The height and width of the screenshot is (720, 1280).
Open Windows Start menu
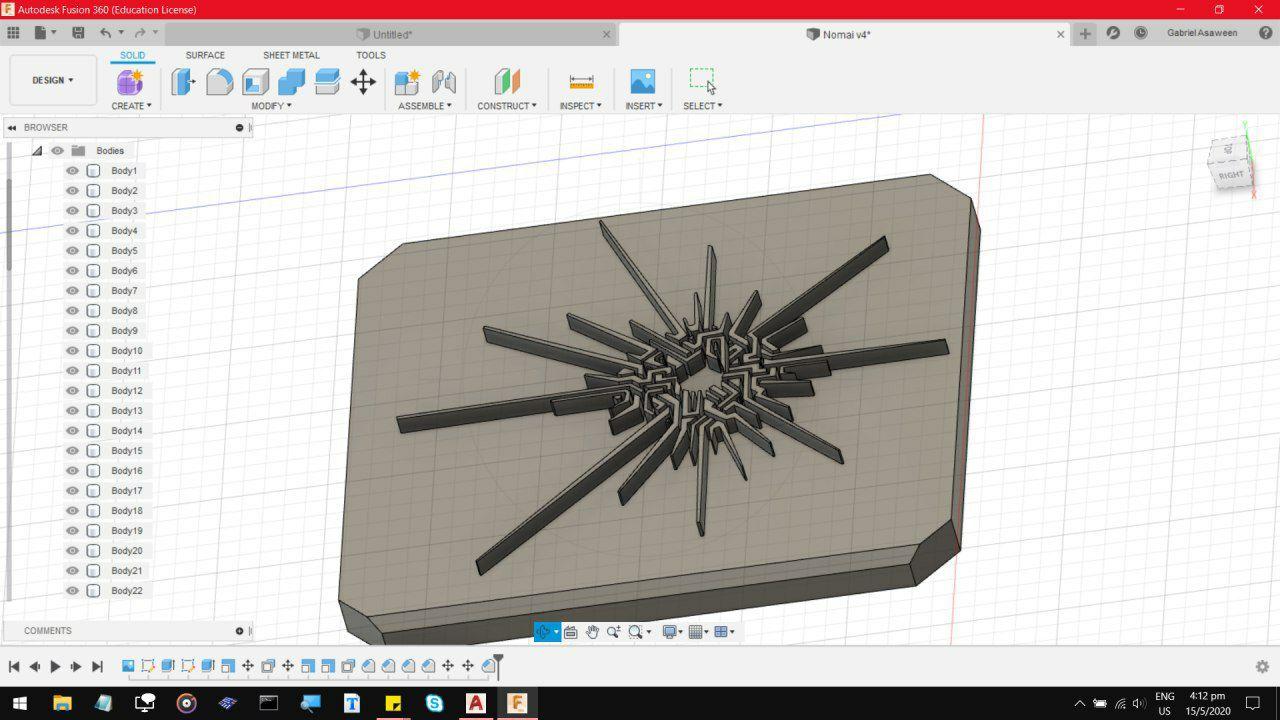pyautogui.click(x=19, y=703)
